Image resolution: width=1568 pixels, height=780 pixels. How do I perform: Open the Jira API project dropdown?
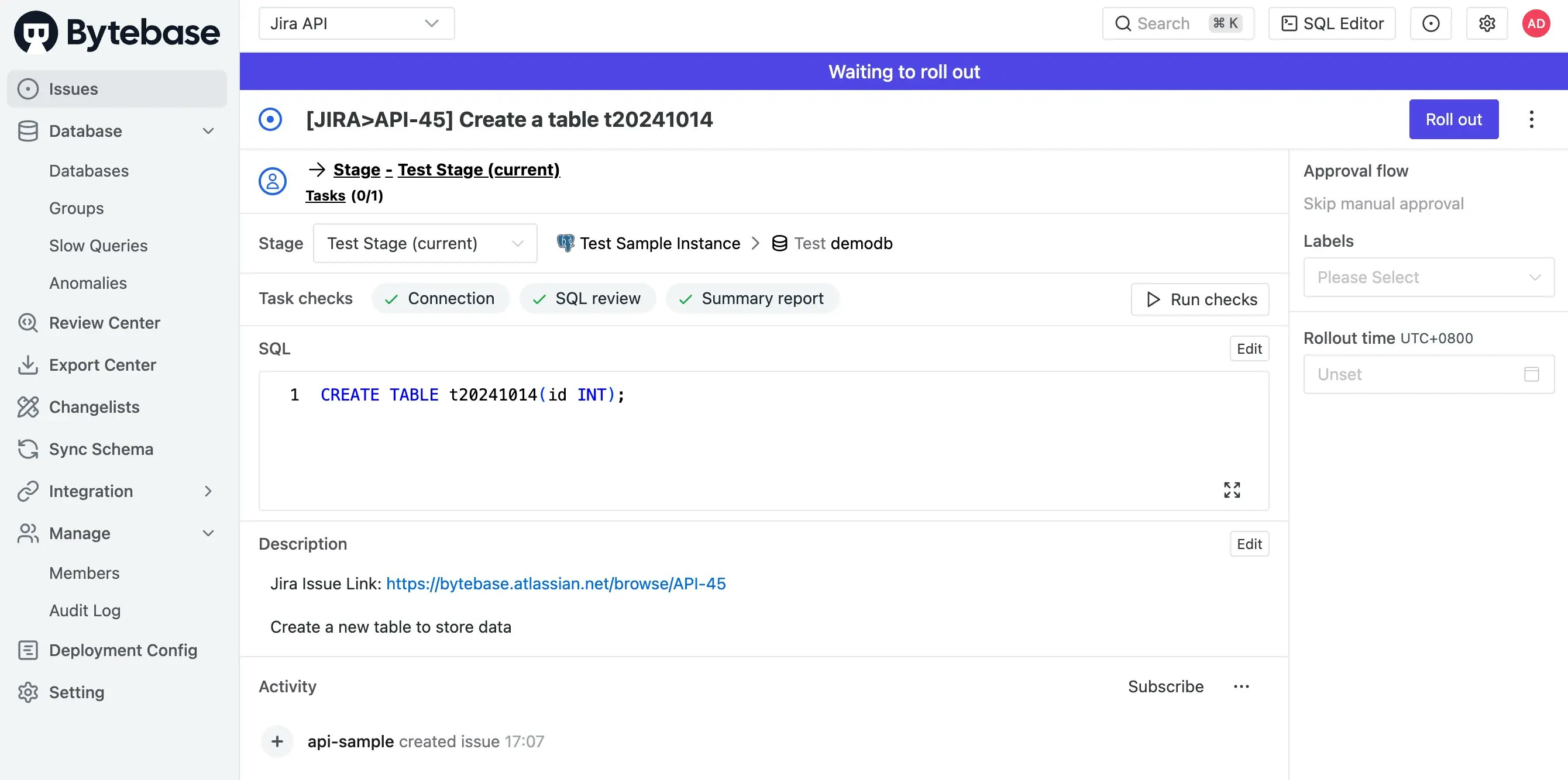click(356, 24)
